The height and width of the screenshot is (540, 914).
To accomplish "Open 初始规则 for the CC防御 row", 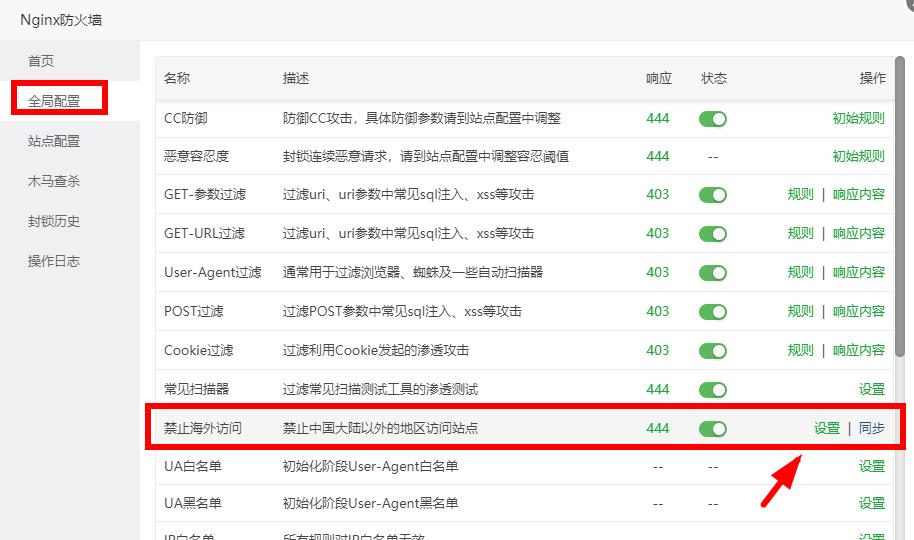I will coord(859,118).
